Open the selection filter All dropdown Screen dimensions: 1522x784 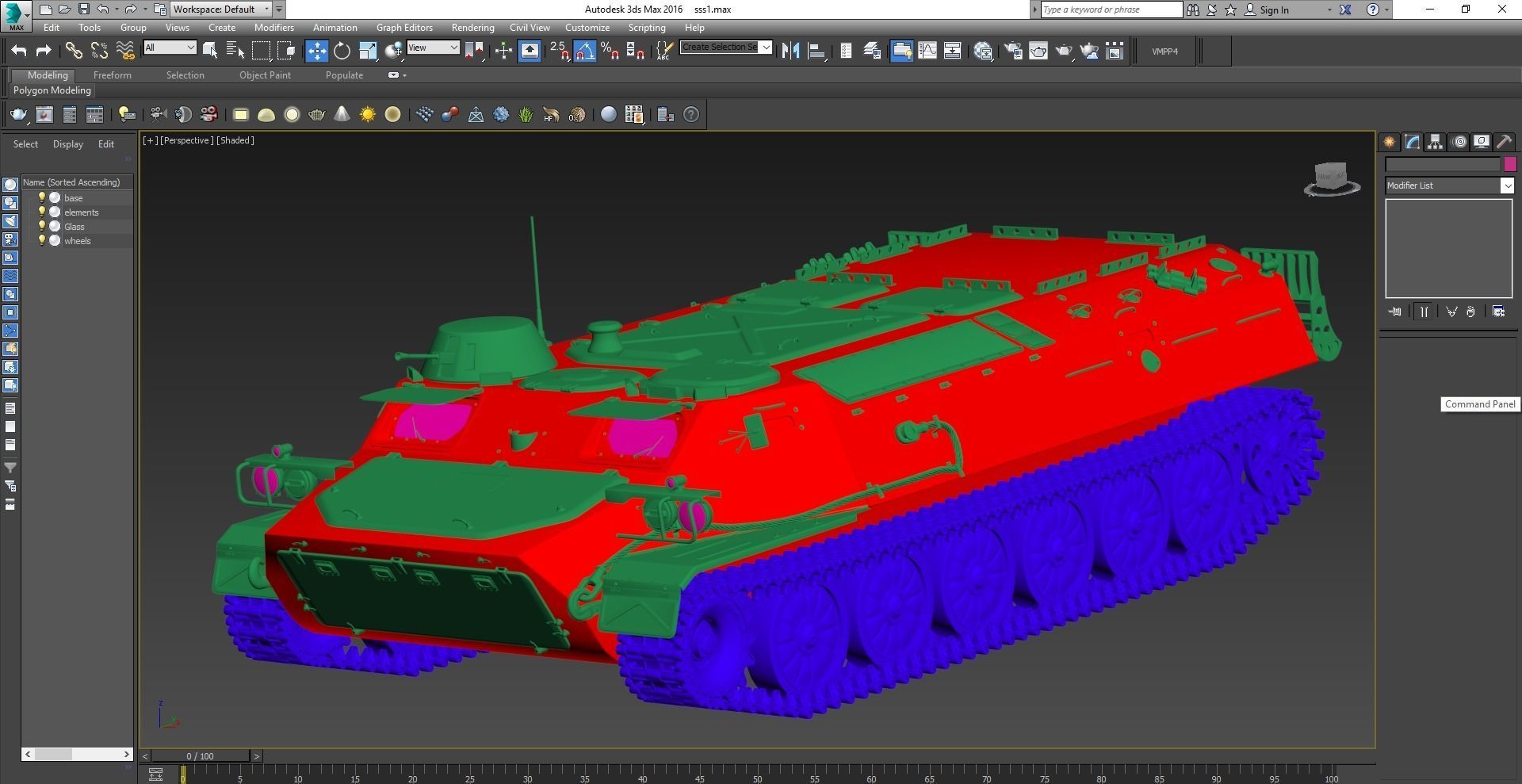pyautogui.click(x=170, y=48)
